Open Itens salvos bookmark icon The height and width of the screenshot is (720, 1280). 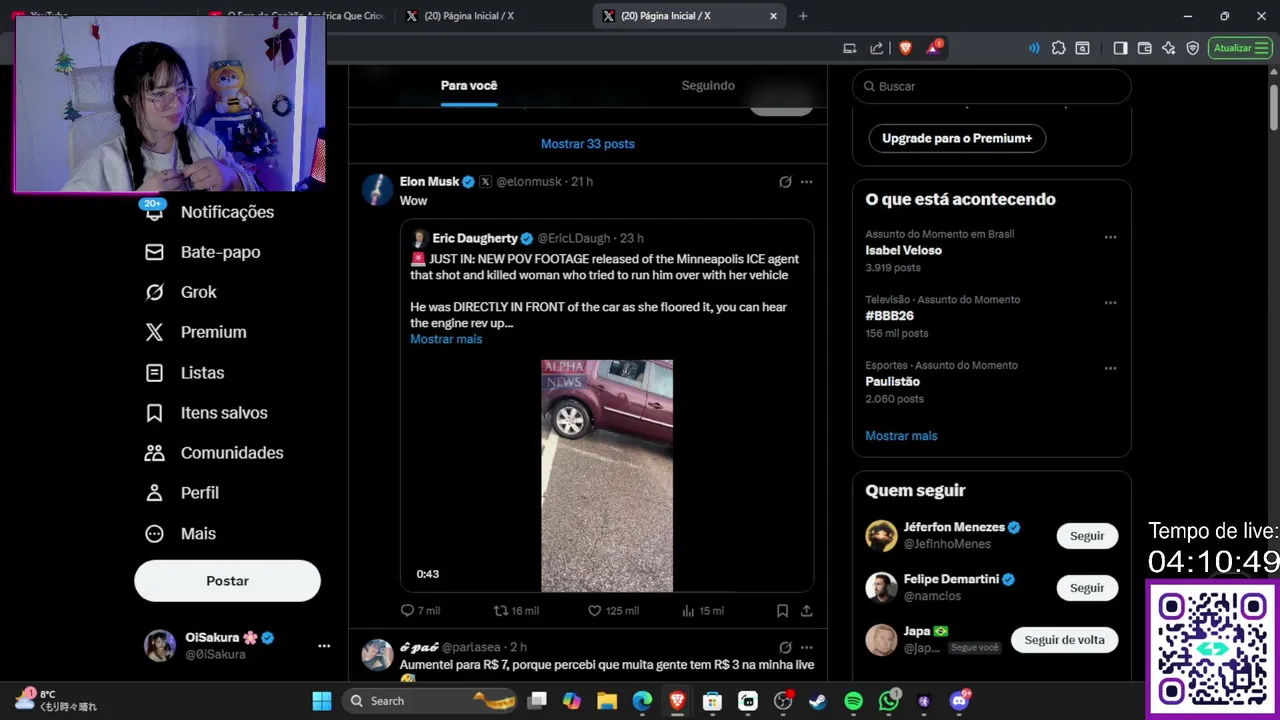click(x=154, y=413)
